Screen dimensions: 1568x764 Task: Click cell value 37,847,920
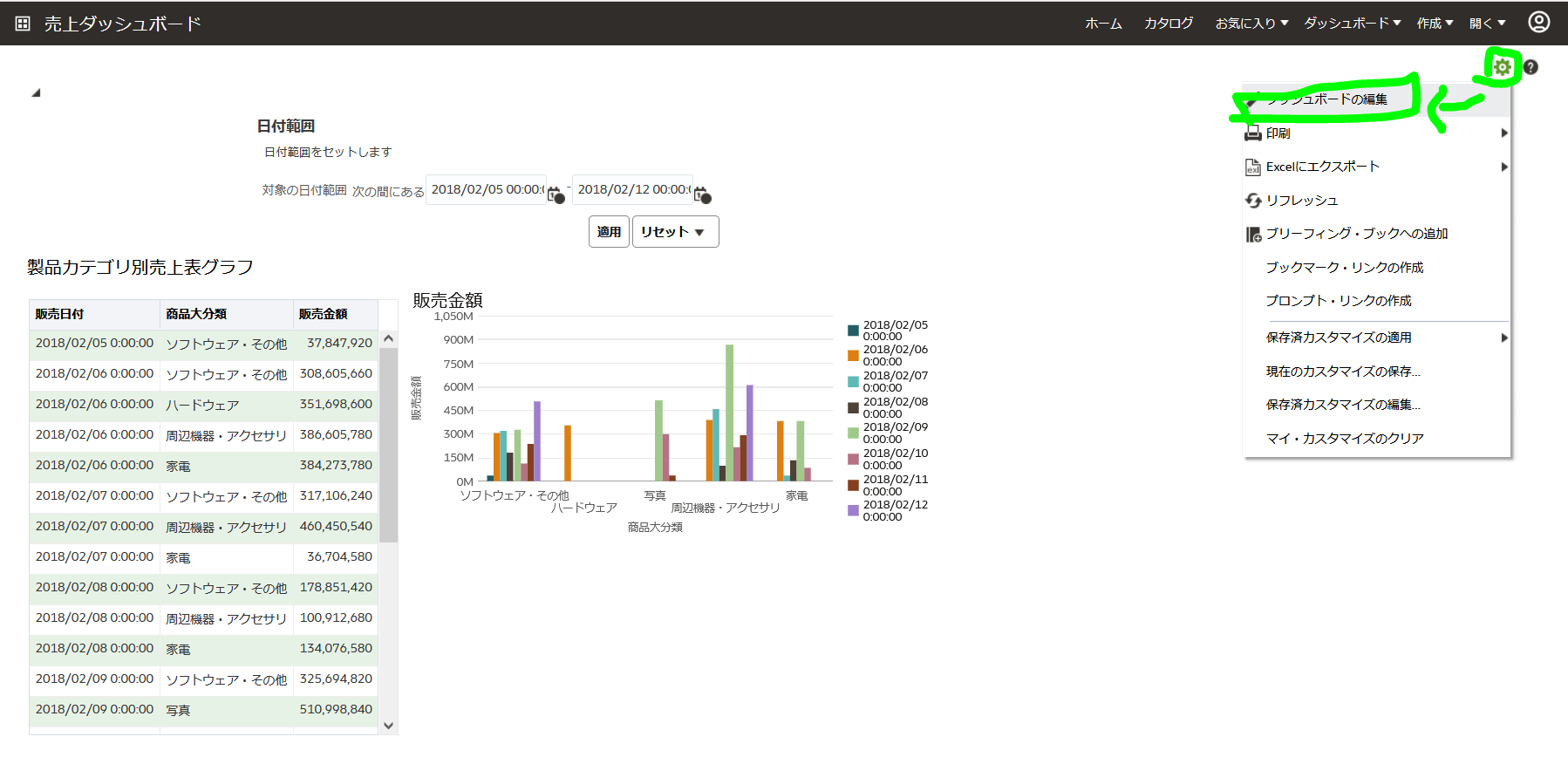click(x=339, y=344)
